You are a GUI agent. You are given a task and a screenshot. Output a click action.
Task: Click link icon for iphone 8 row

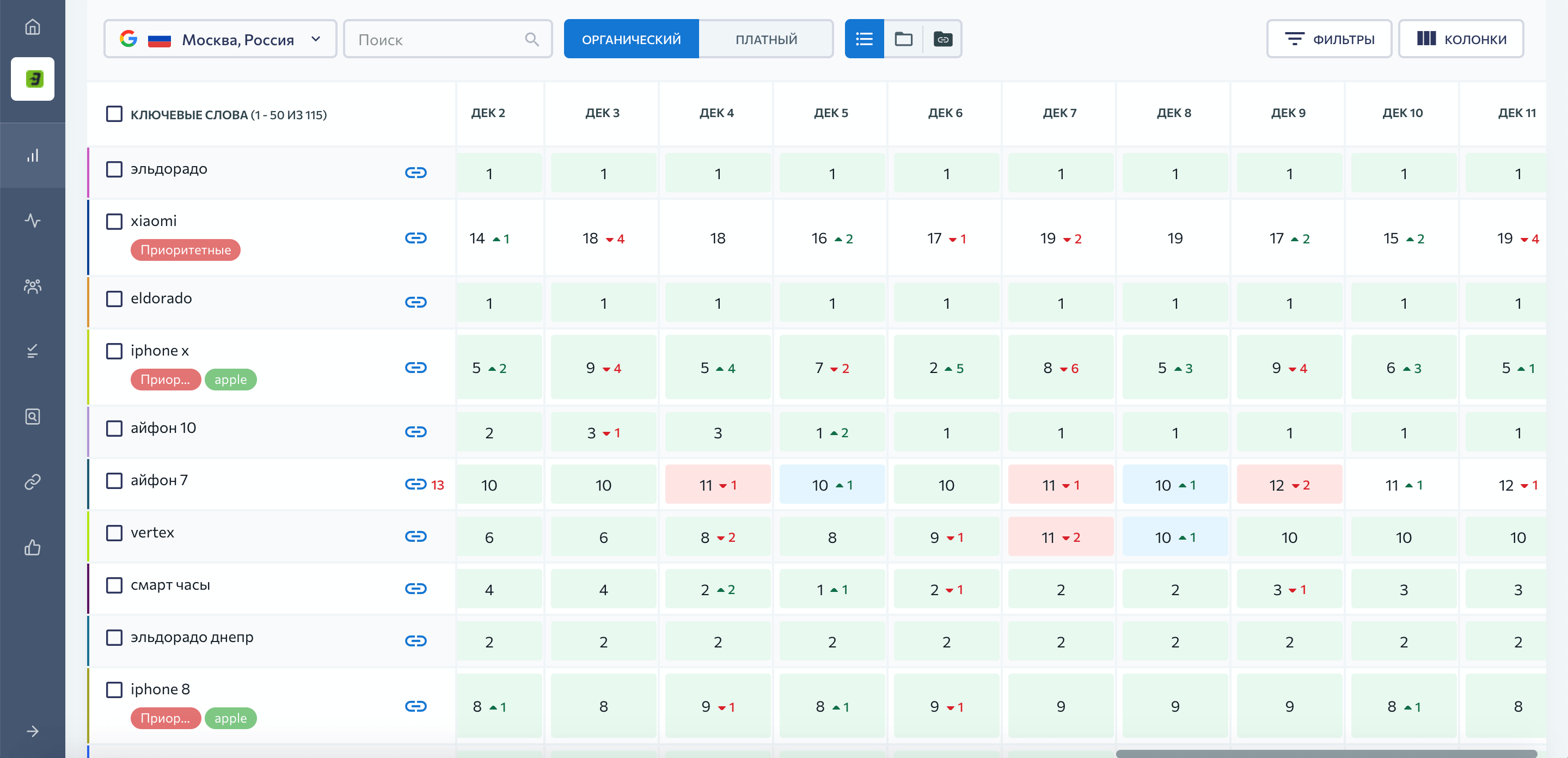point(416,707)
